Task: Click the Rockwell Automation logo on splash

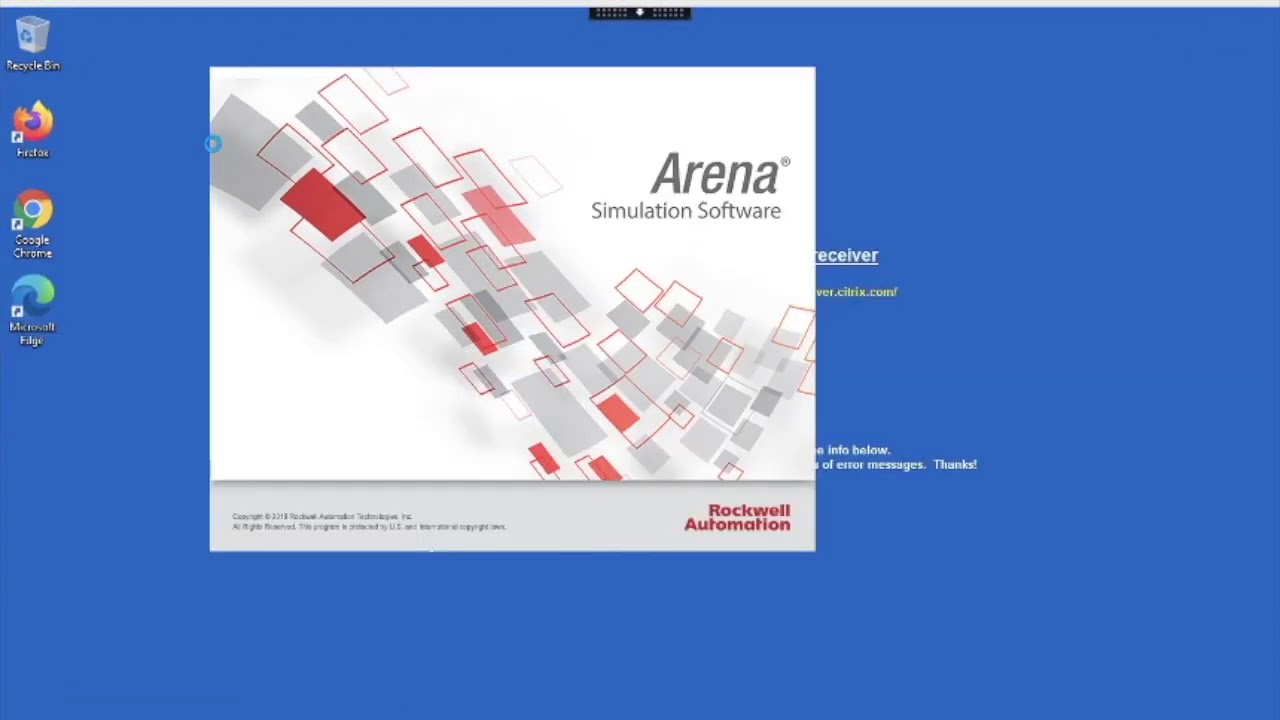Action: [737, 517]
